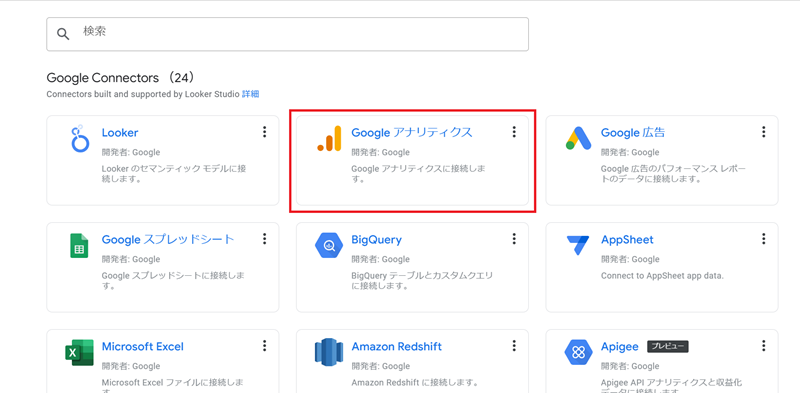Image resolution: width=800 pixels, height=393 pixels.
Task: Click the Looker connector logo
Action: click(x=80, y=138)
